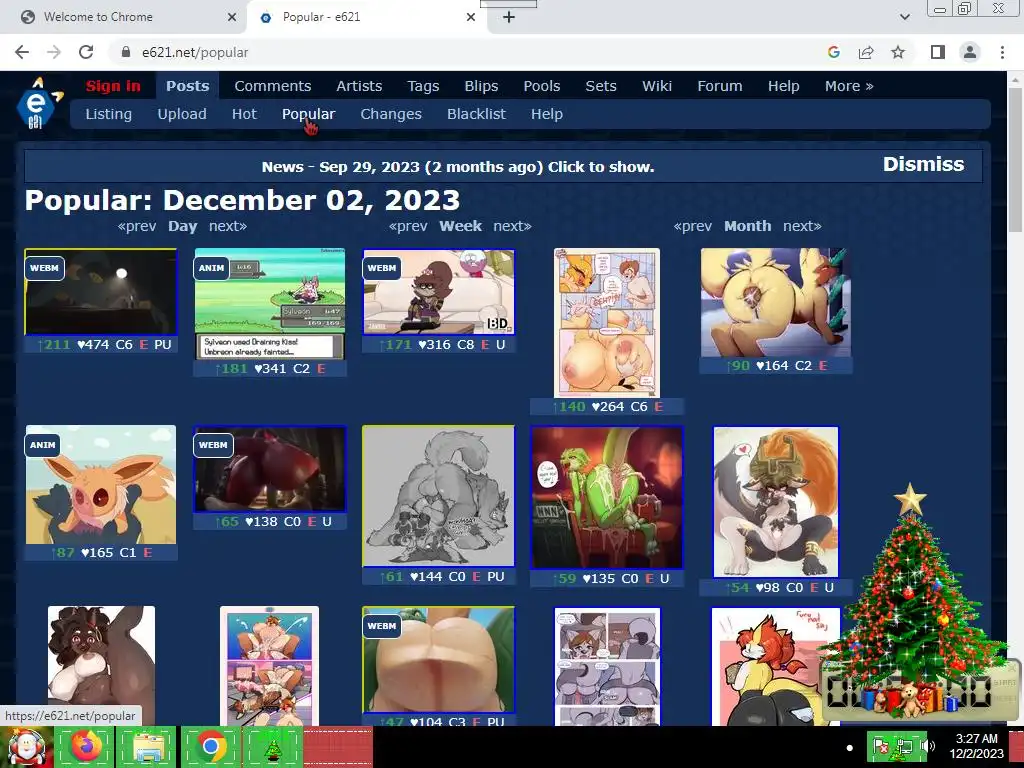Viewport: 1024px width, 768px height.
Task: Go to the next» link beside Day
Action: [x=228, y=226]
